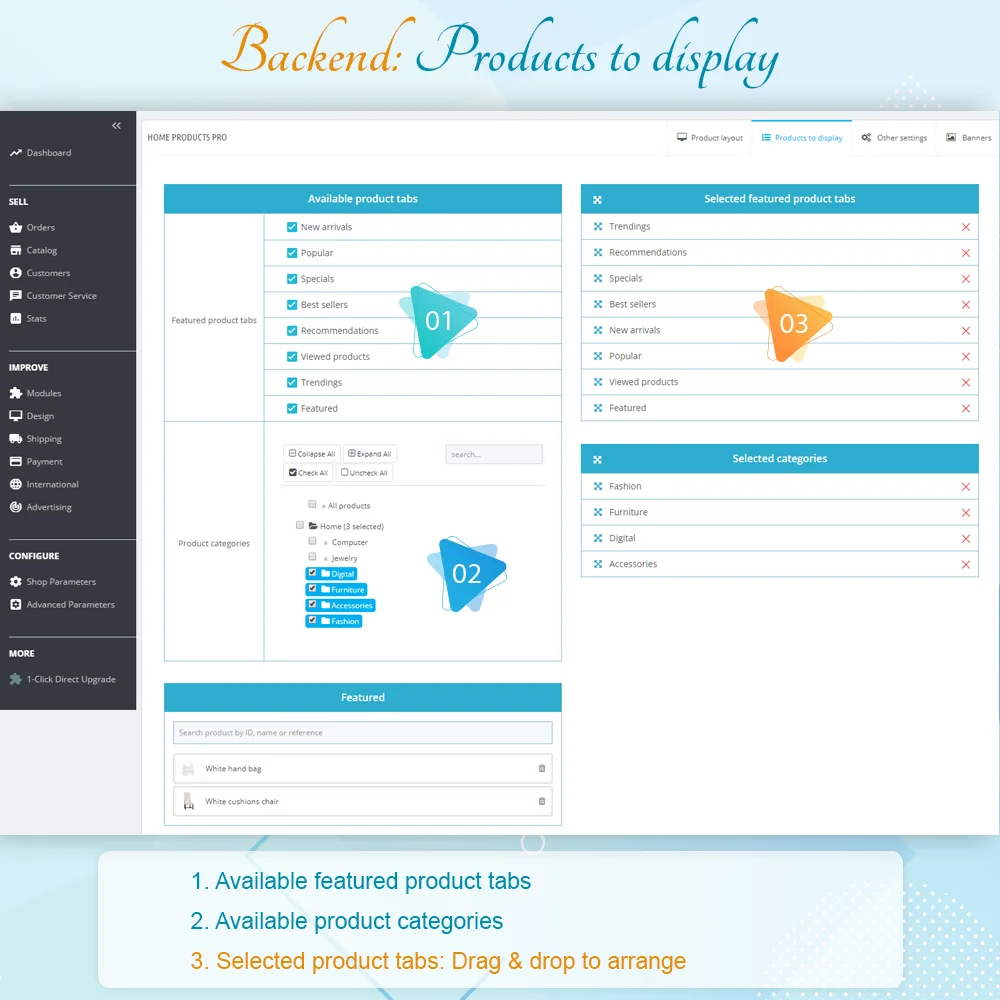Screen dimensions: 1000x1000
Task: Click the product search field under Featured
Action: point(362,733)
